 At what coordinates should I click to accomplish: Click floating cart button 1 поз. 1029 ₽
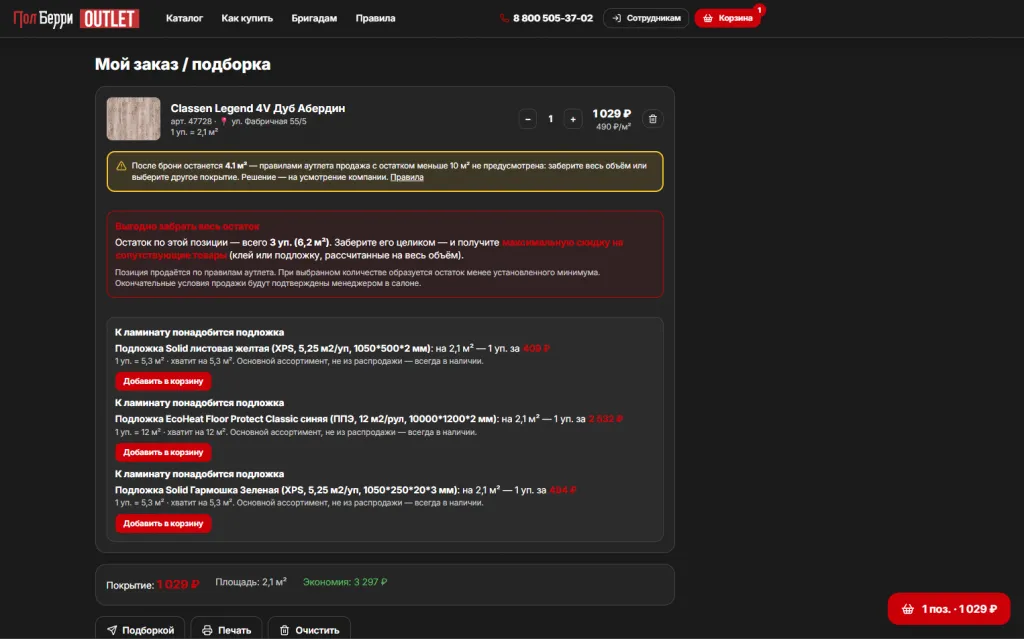[949, 609]
